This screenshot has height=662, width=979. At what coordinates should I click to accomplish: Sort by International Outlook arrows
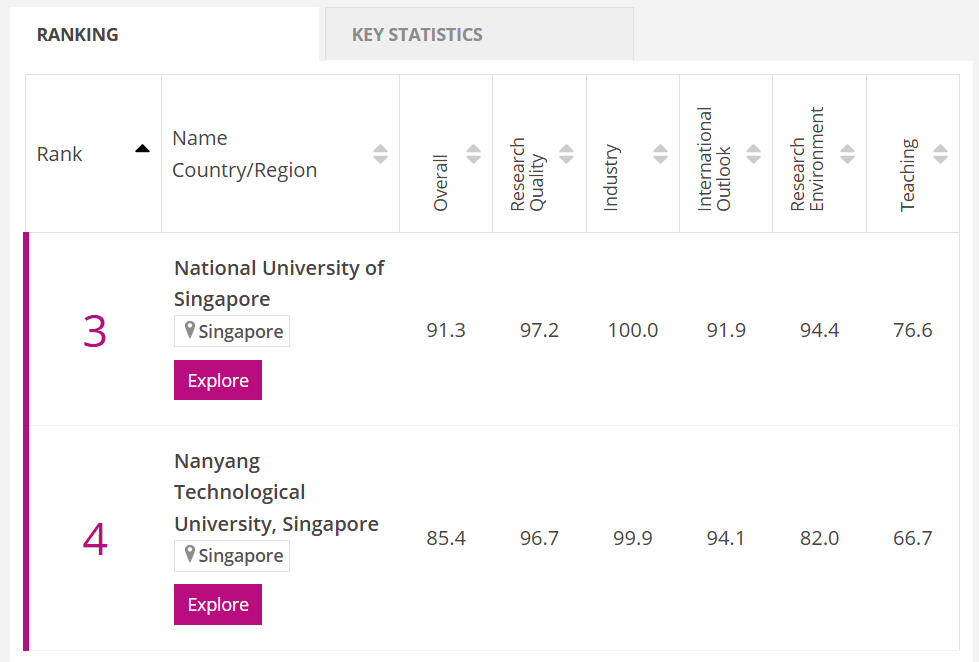coord(754,154)
